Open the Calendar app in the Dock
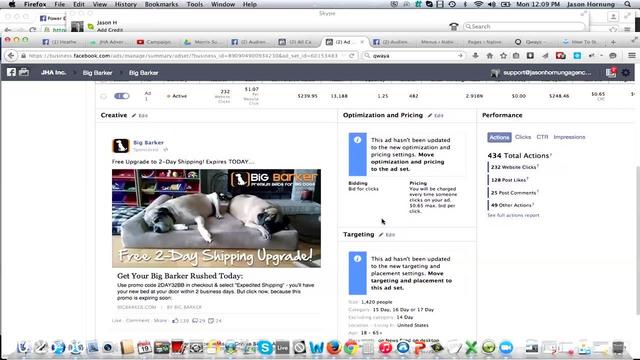The height and width of the screenshot is (360, 640). point(144,348)
